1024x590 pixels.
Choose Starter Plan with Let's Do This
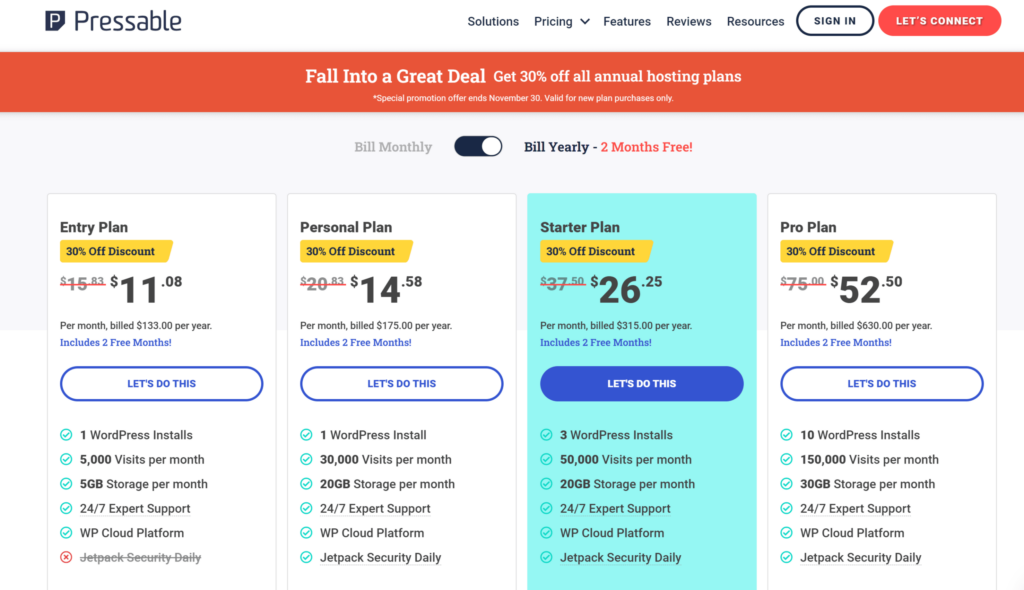642,384
